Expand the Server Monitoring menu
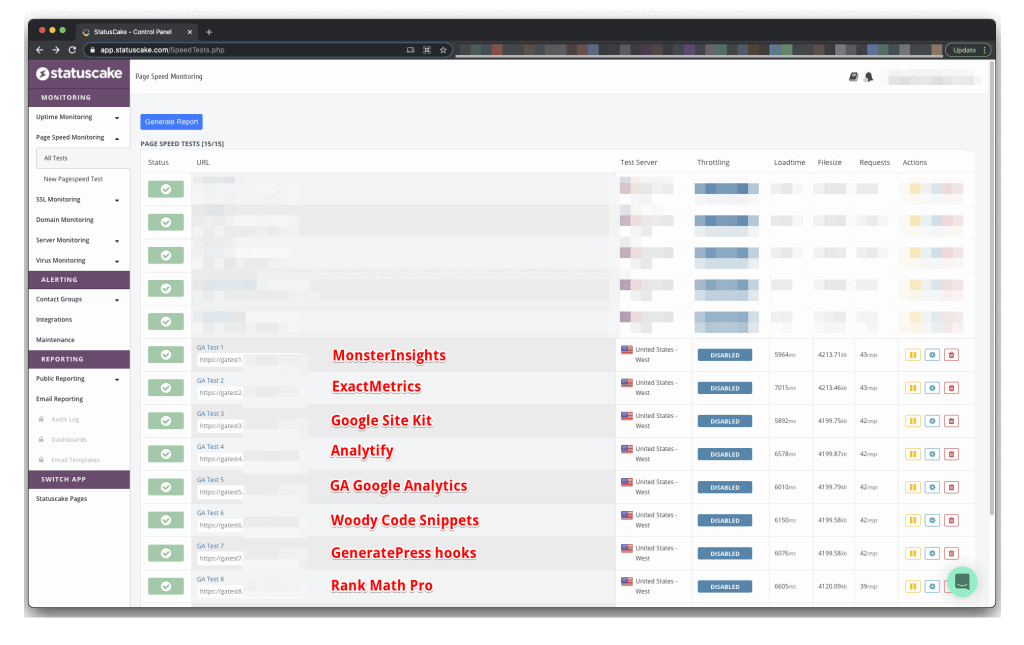The height and width of the screenshot is (645, 1024). 78,240
